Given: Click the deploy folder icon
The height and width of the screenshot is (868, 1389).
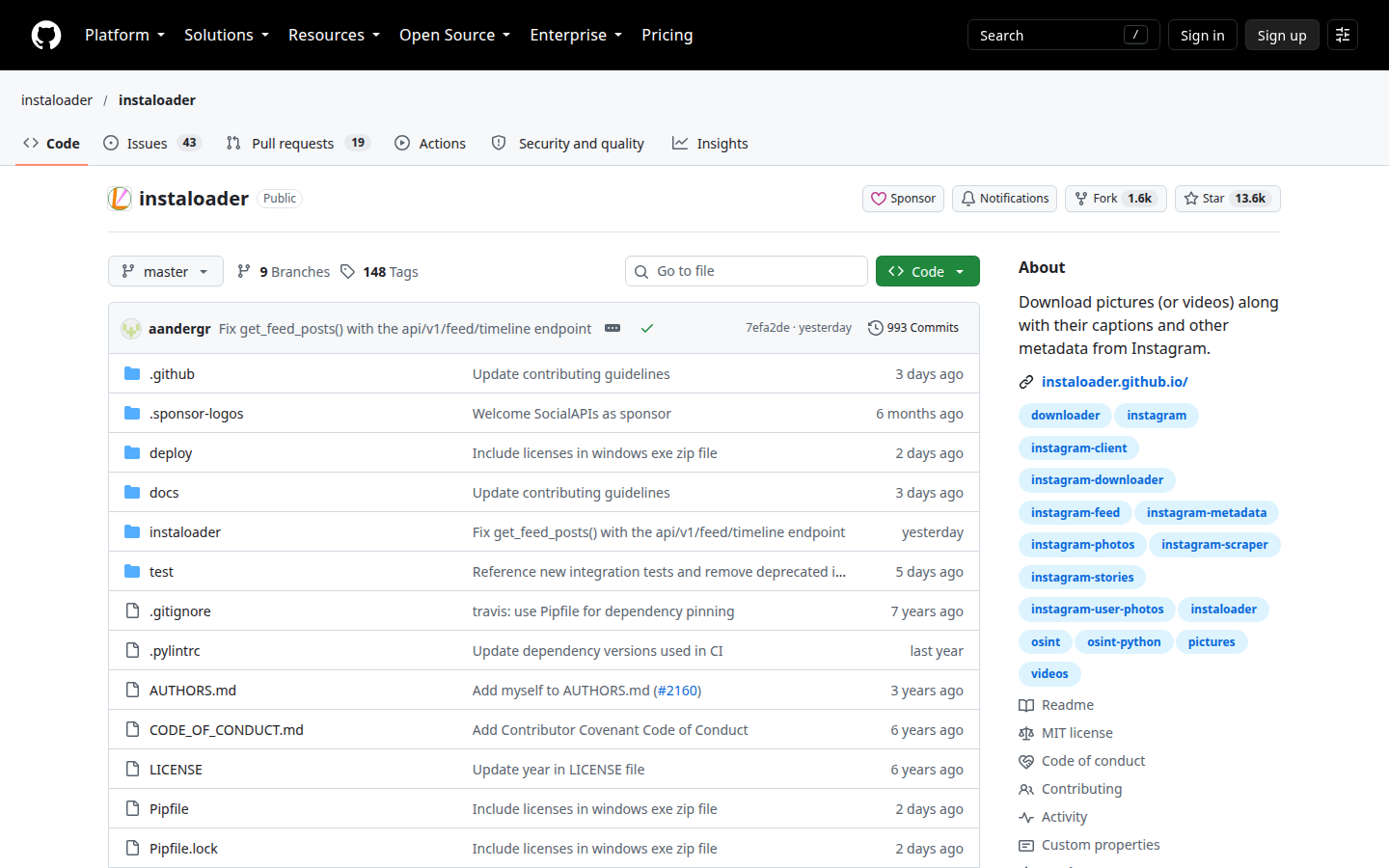Looking at the screenshot, I should tap(132, 453).
